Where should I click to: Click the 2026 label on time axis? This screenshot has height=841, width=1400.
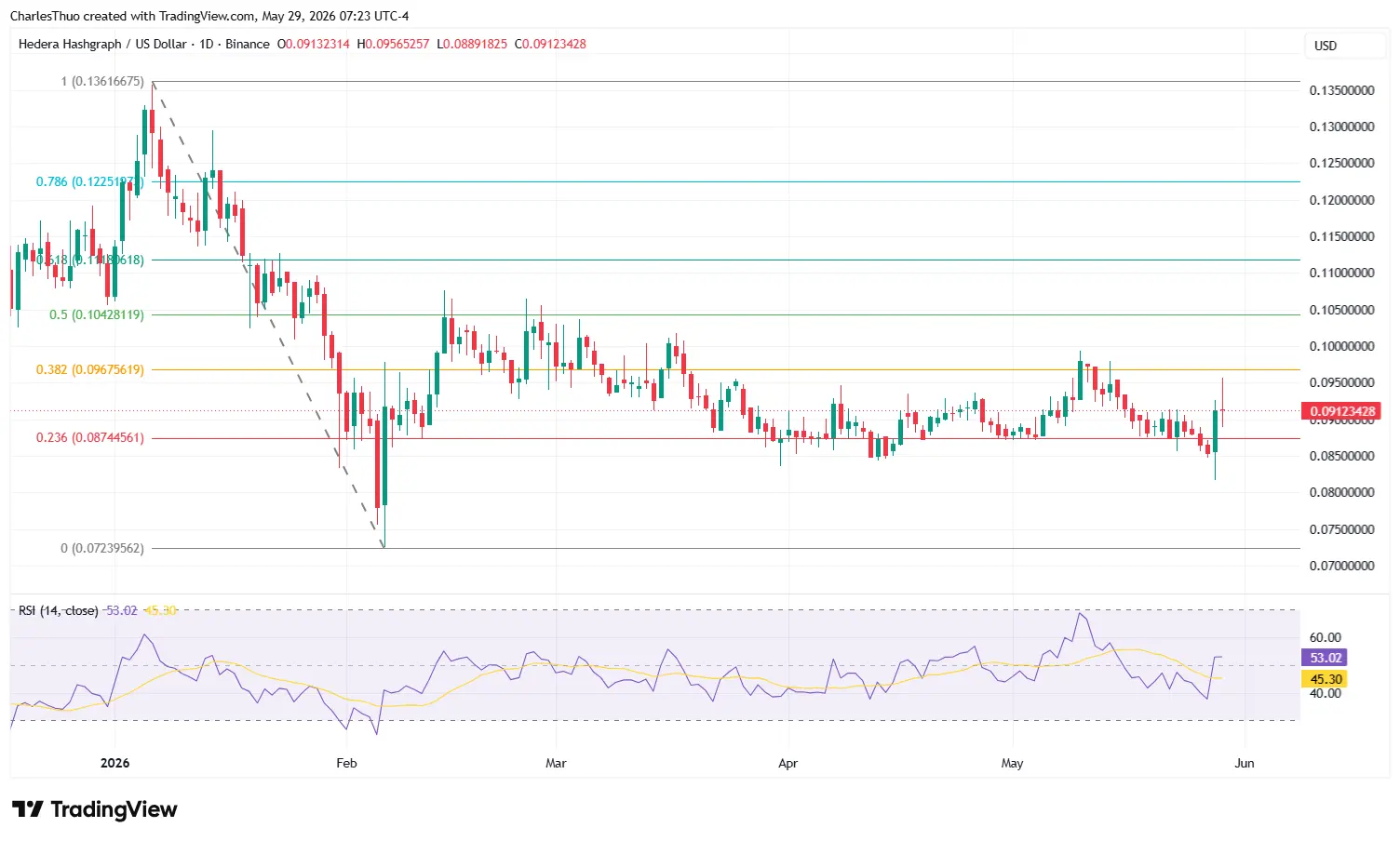tap(114, 763)
